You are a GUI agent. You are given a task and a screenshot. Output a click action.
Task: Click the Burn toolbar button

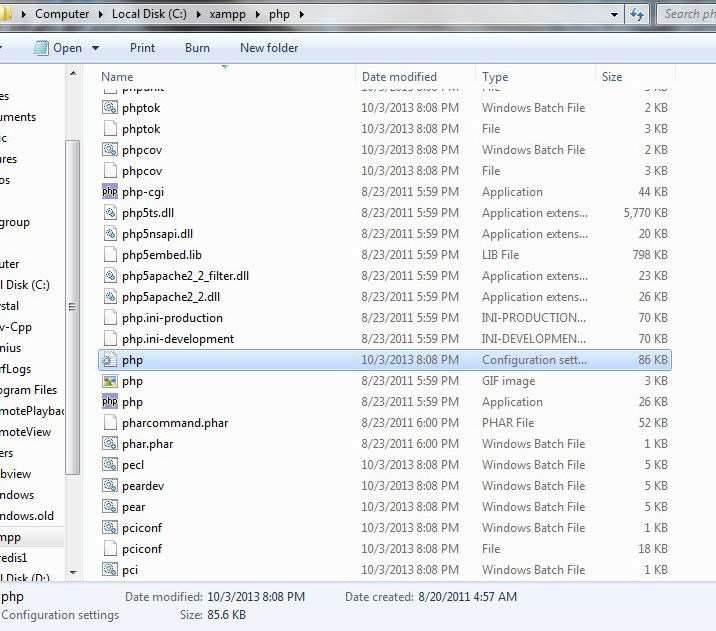(197, 48)
